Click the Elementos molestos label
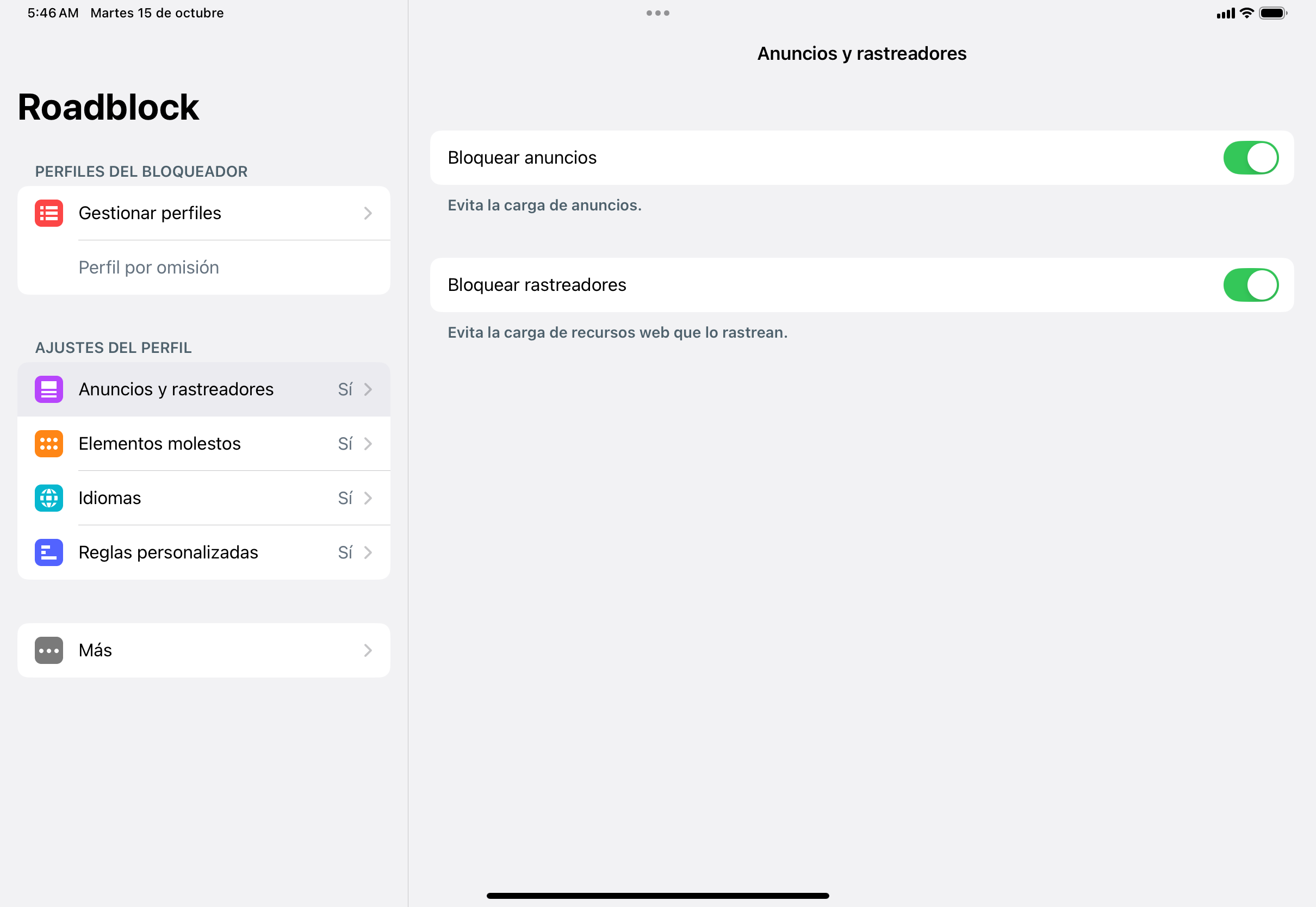 (x=160, y=444)
